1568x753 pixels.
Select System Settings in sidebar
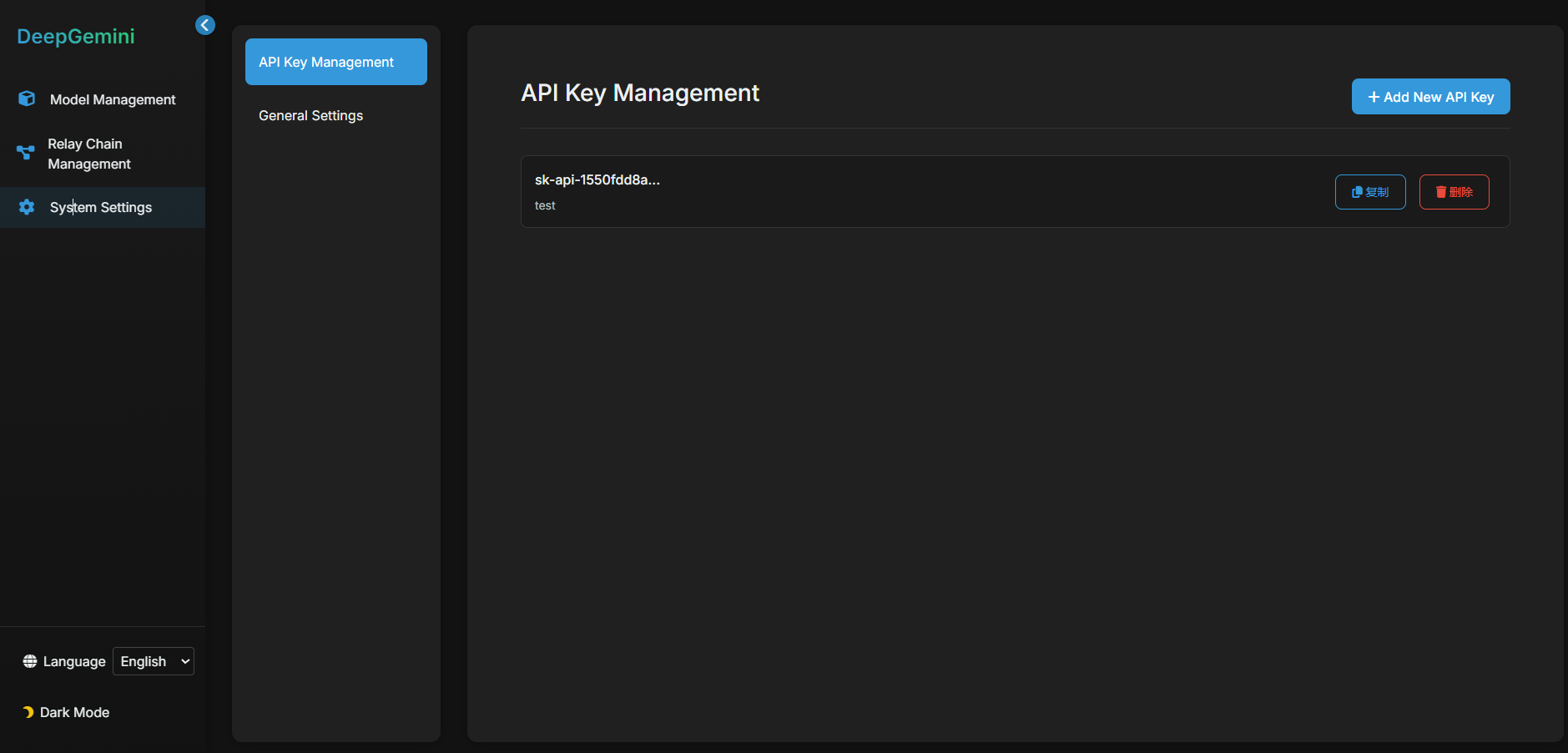click(x=103, y=207)
